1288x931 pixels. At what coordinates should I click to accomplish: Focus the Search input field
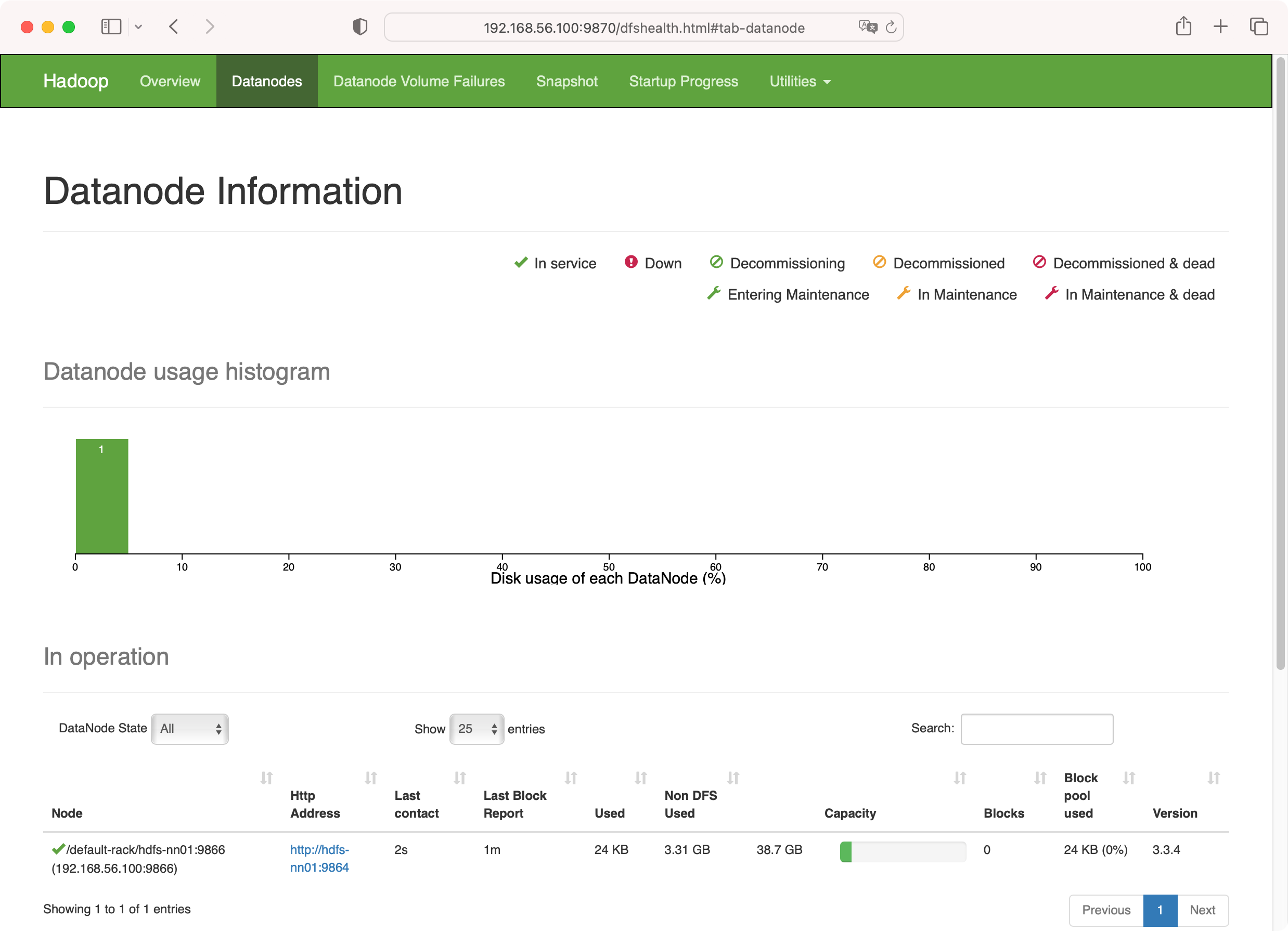pos(1036,728)
